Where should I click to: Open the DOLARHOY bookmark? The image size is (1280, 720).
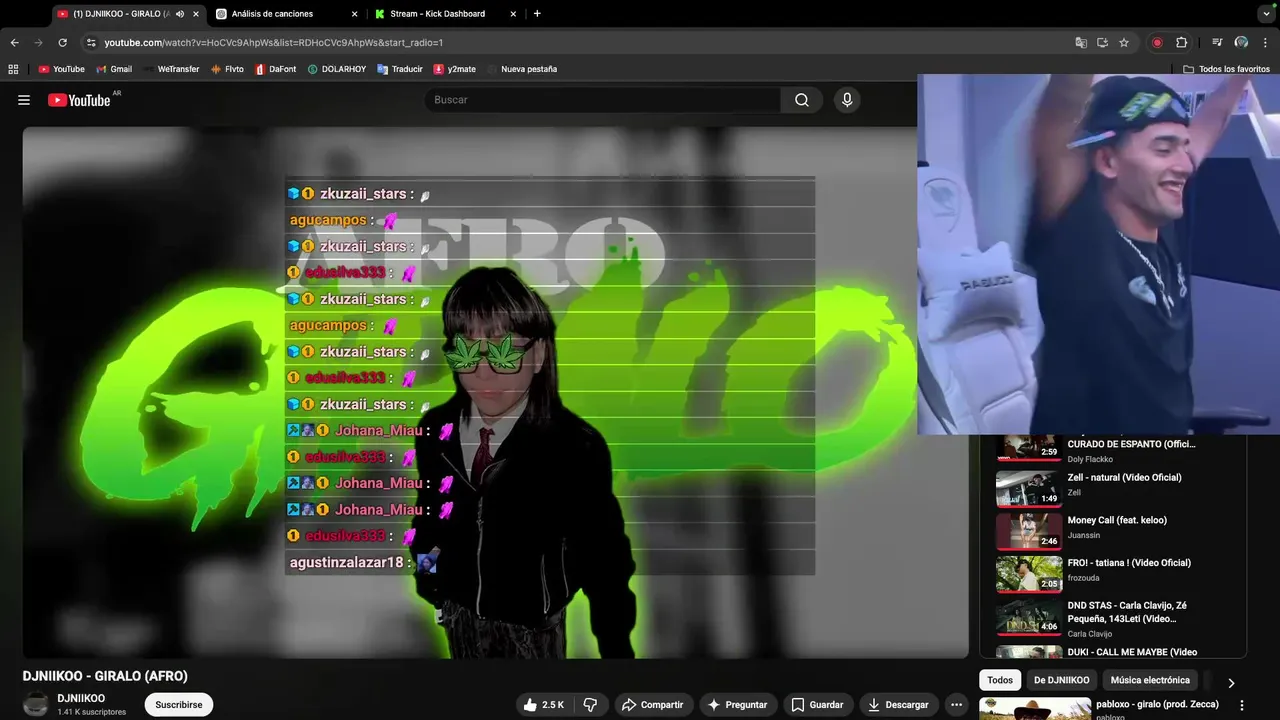click(337, 69)
